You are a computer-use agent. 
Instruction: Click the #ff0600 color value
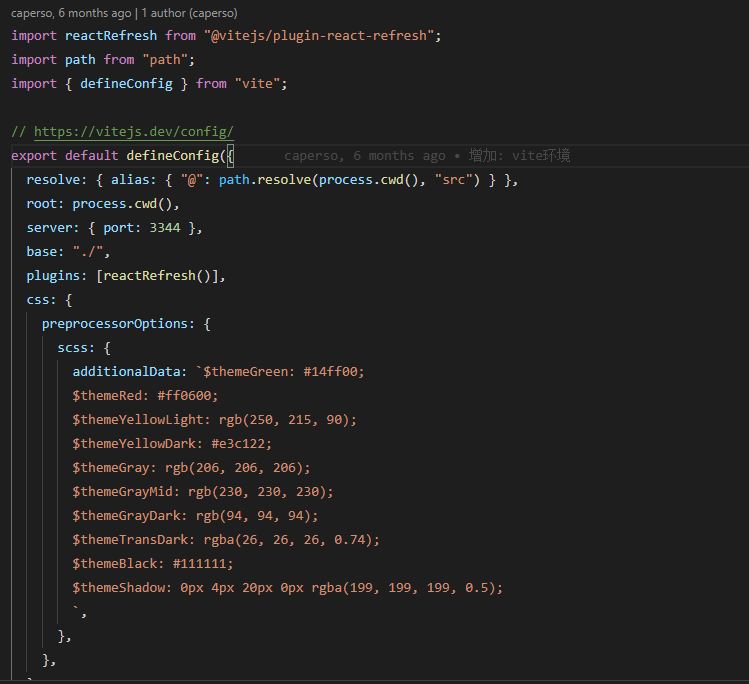[184, 395]
